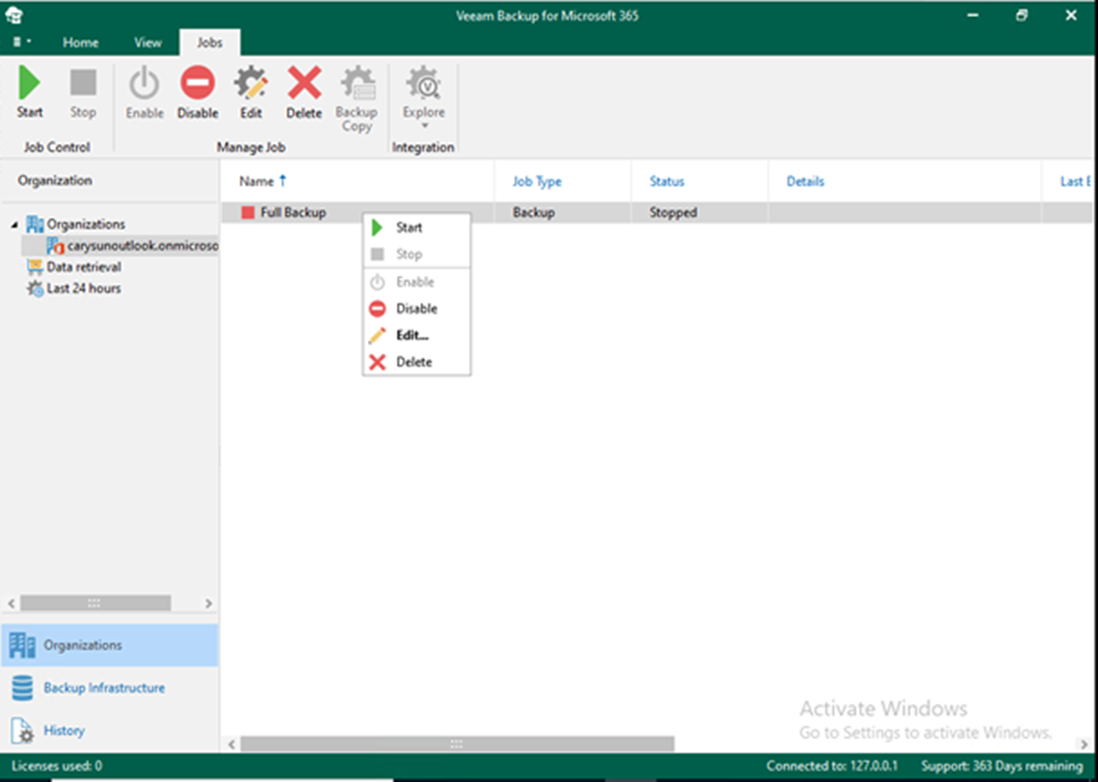The width and height of the screenshot is (1098, 782).
Task: Click the sidebar scrollbar right arrow
Action: tap(208, 603)
